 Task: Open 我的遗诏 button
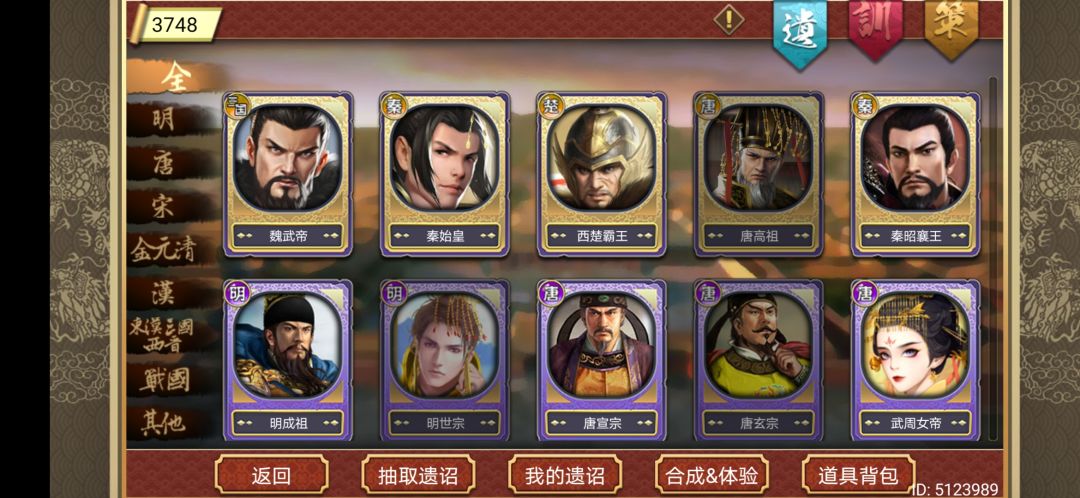tap(565, 475)
